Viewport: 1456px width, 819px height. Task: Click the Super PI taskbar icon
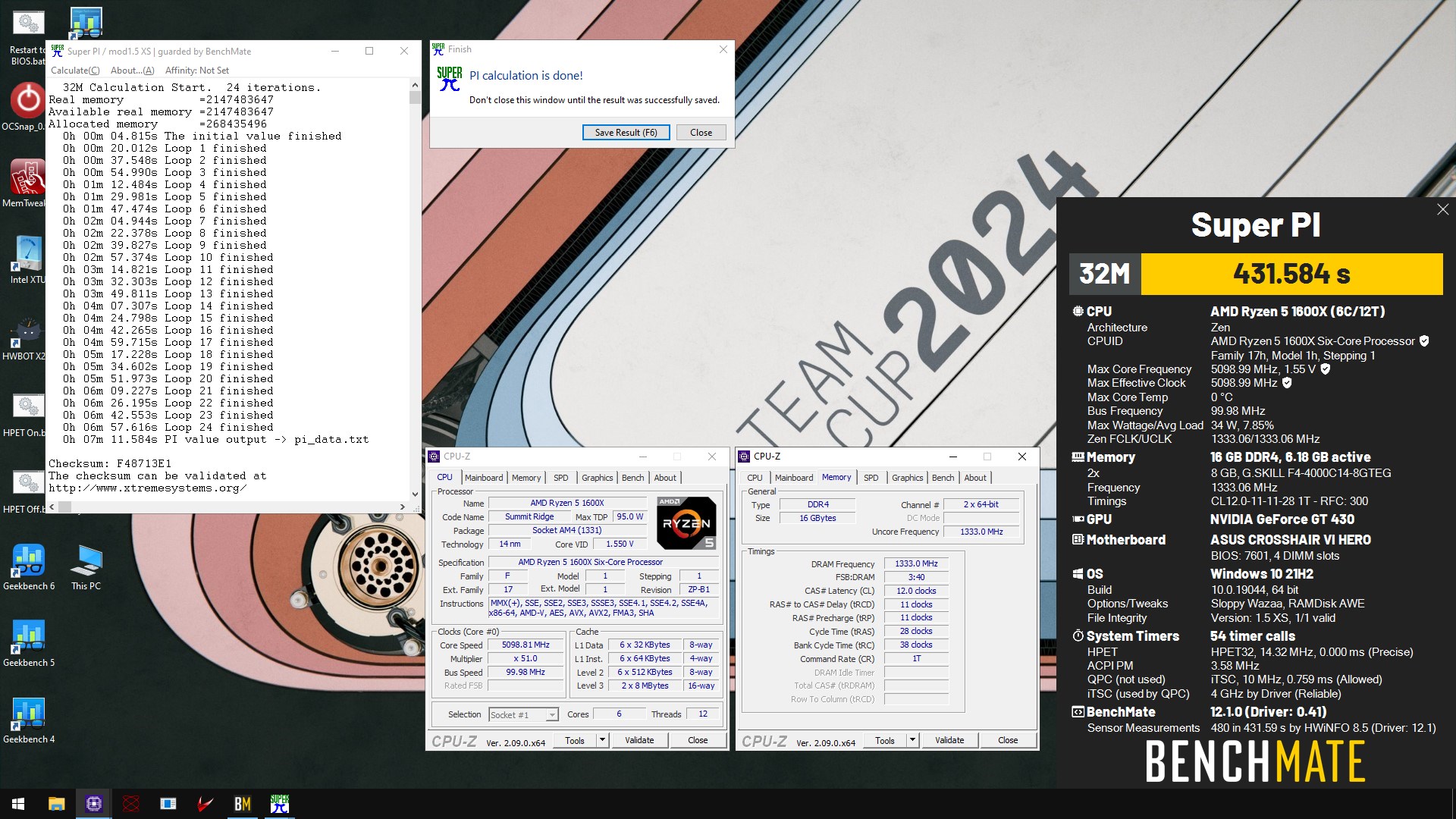pyautogui.click(x=280, y=804)
